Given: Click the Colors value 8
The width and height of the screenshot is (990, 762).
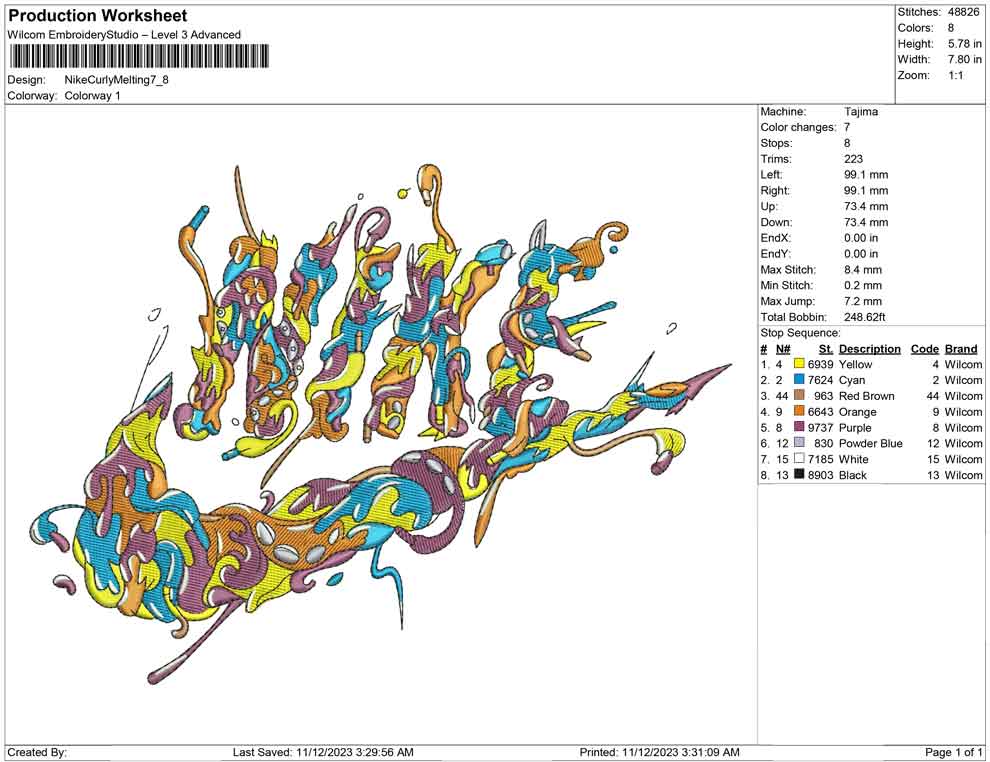Looking at the screenshot, I should (951, 28).
